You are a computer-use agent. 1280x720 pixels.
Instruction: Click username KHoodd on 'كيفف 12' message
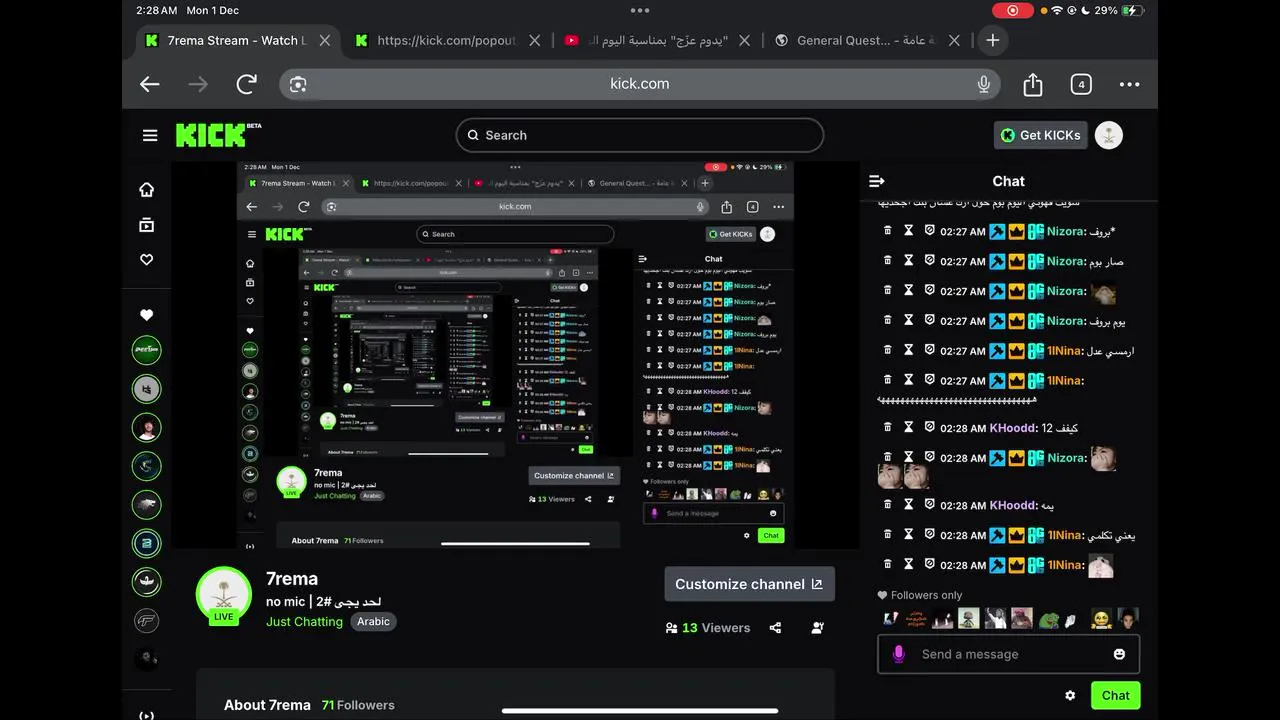coord(1014,427)
